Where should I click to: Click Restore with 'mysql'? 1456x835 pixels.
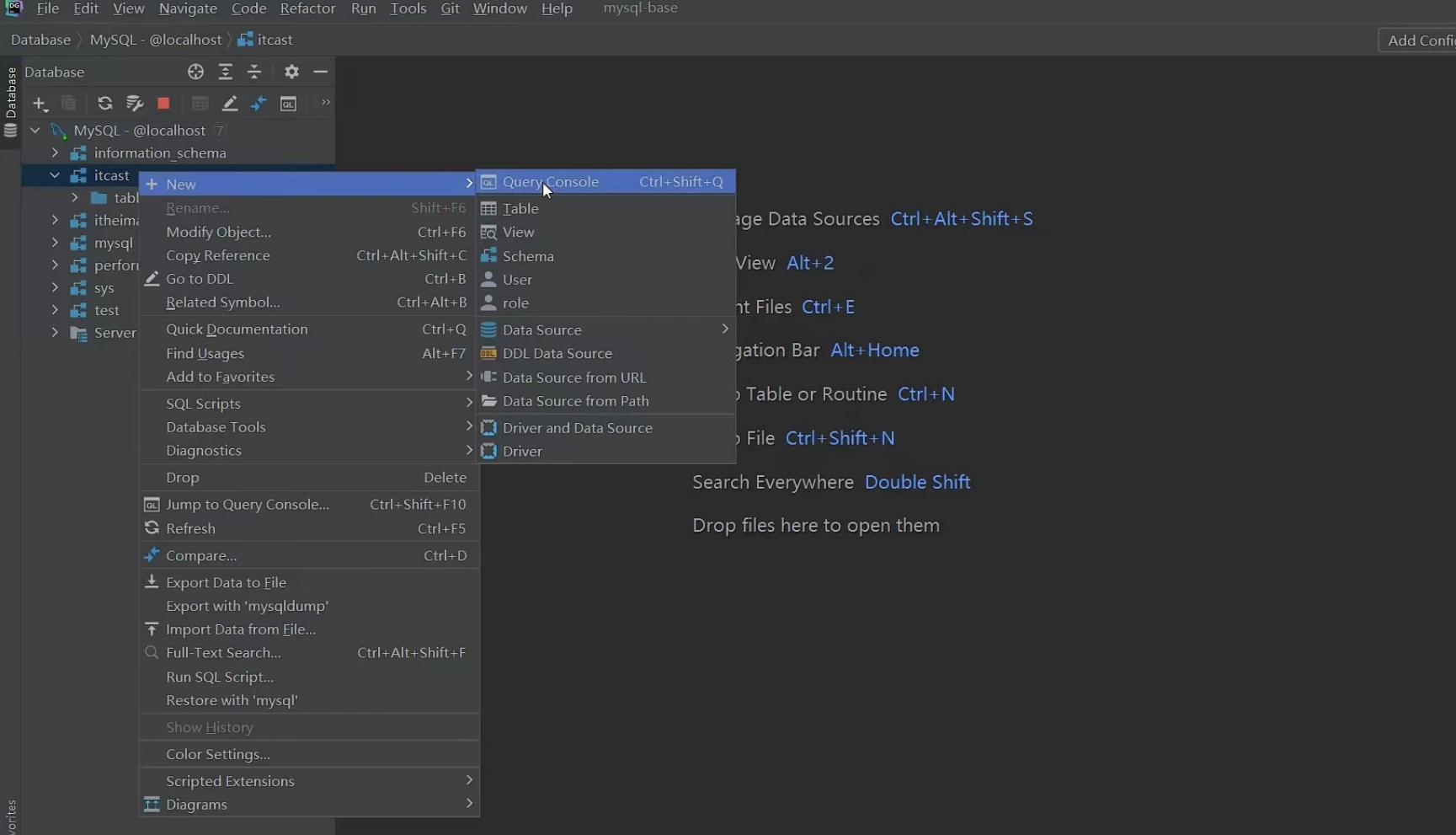[309, 701]
